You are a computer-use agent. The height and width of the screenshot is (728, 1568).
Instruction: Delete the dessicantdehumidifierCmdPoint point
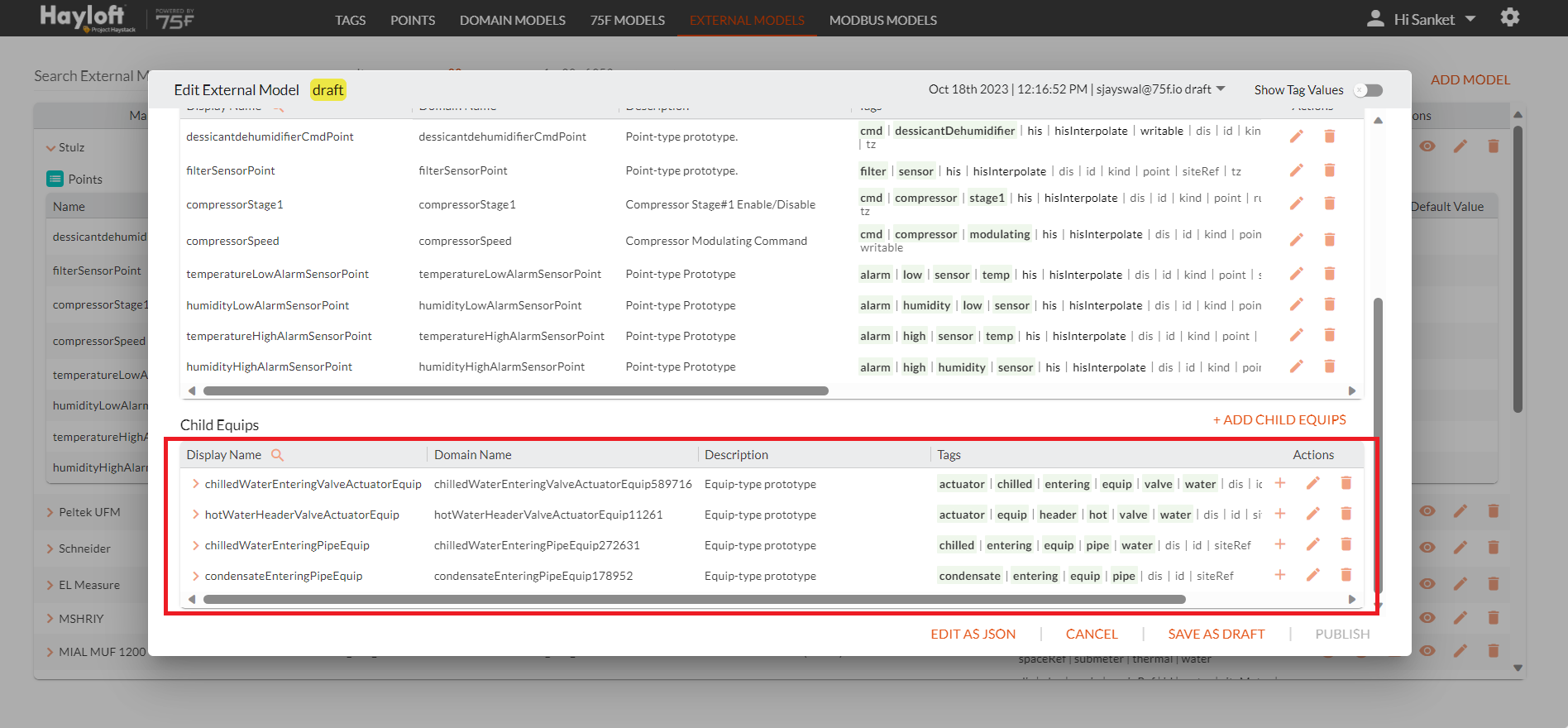tap(1329, 136)
